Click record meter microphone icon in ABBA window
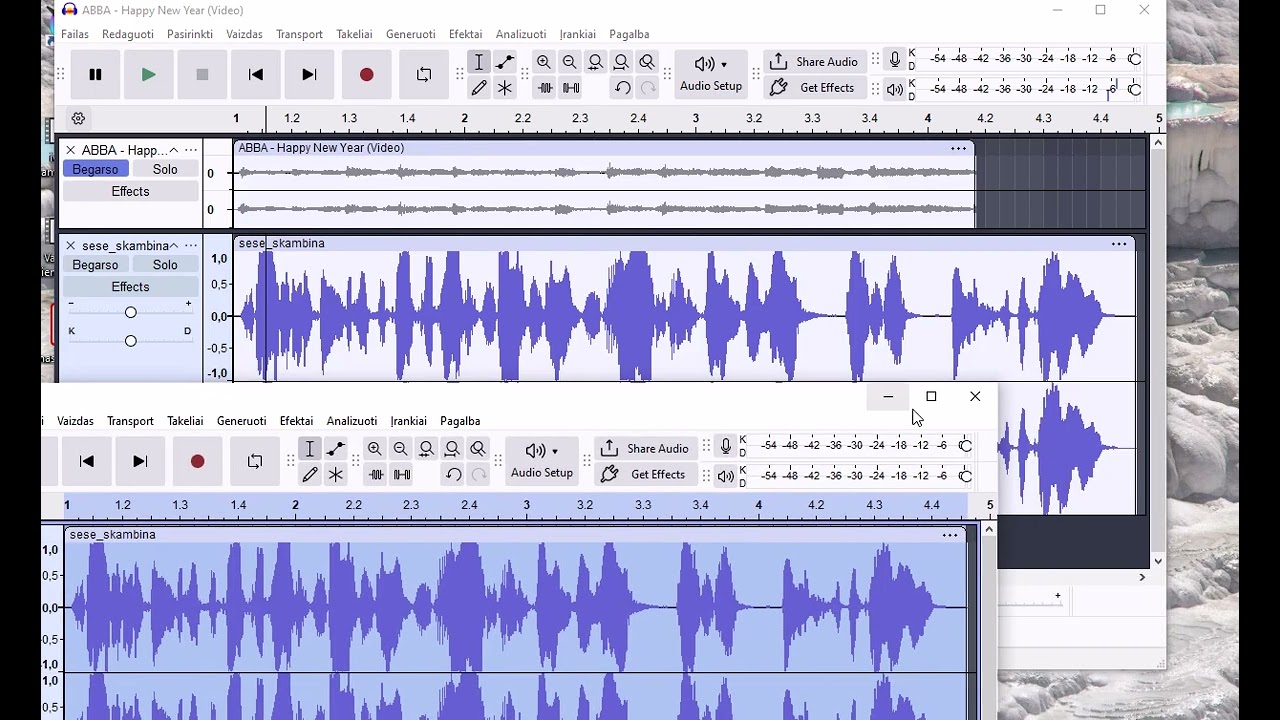Image resolution: width=1280 pixels, height=720 pixels. (895, 60)
